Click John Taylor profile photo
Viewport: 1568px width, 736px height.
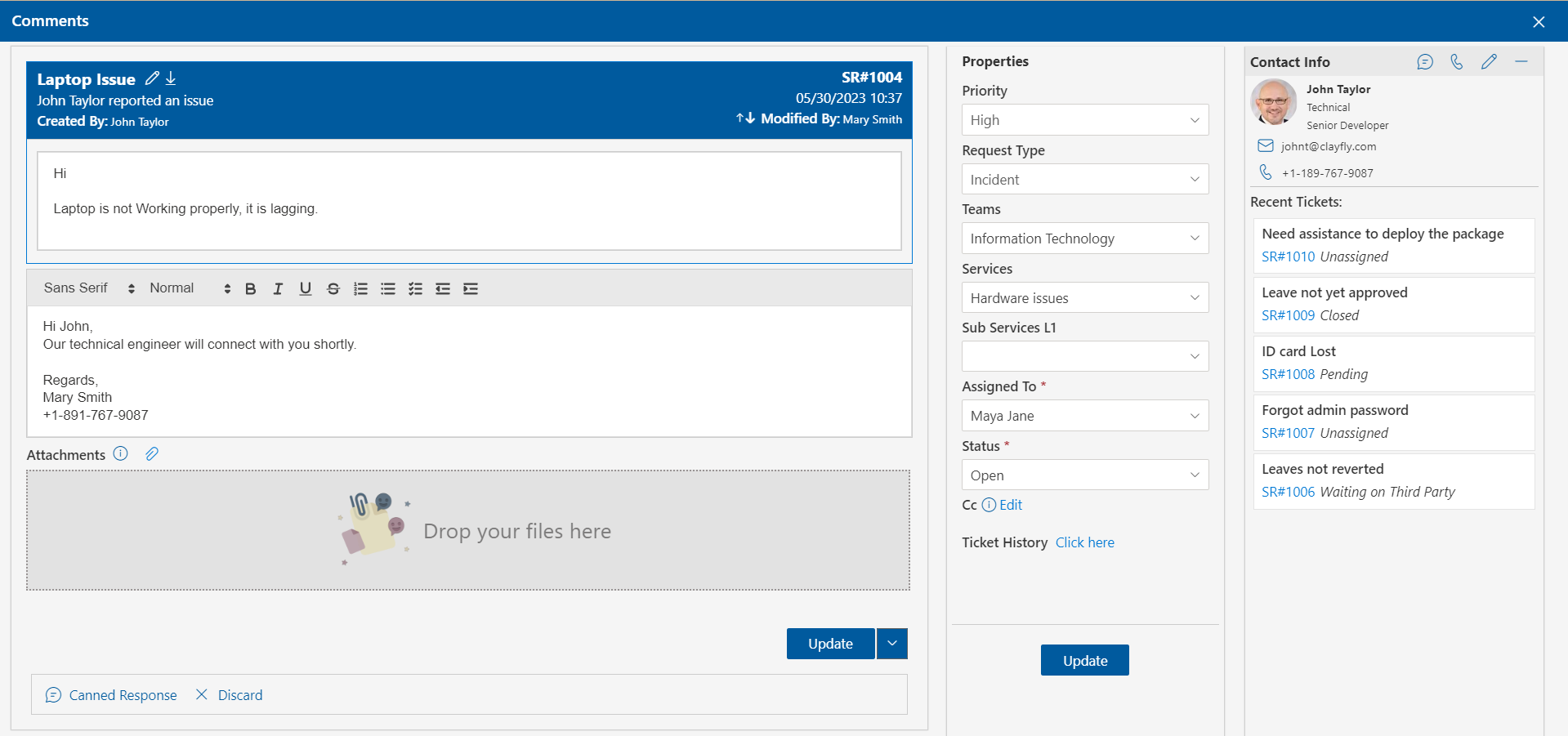1274,102
